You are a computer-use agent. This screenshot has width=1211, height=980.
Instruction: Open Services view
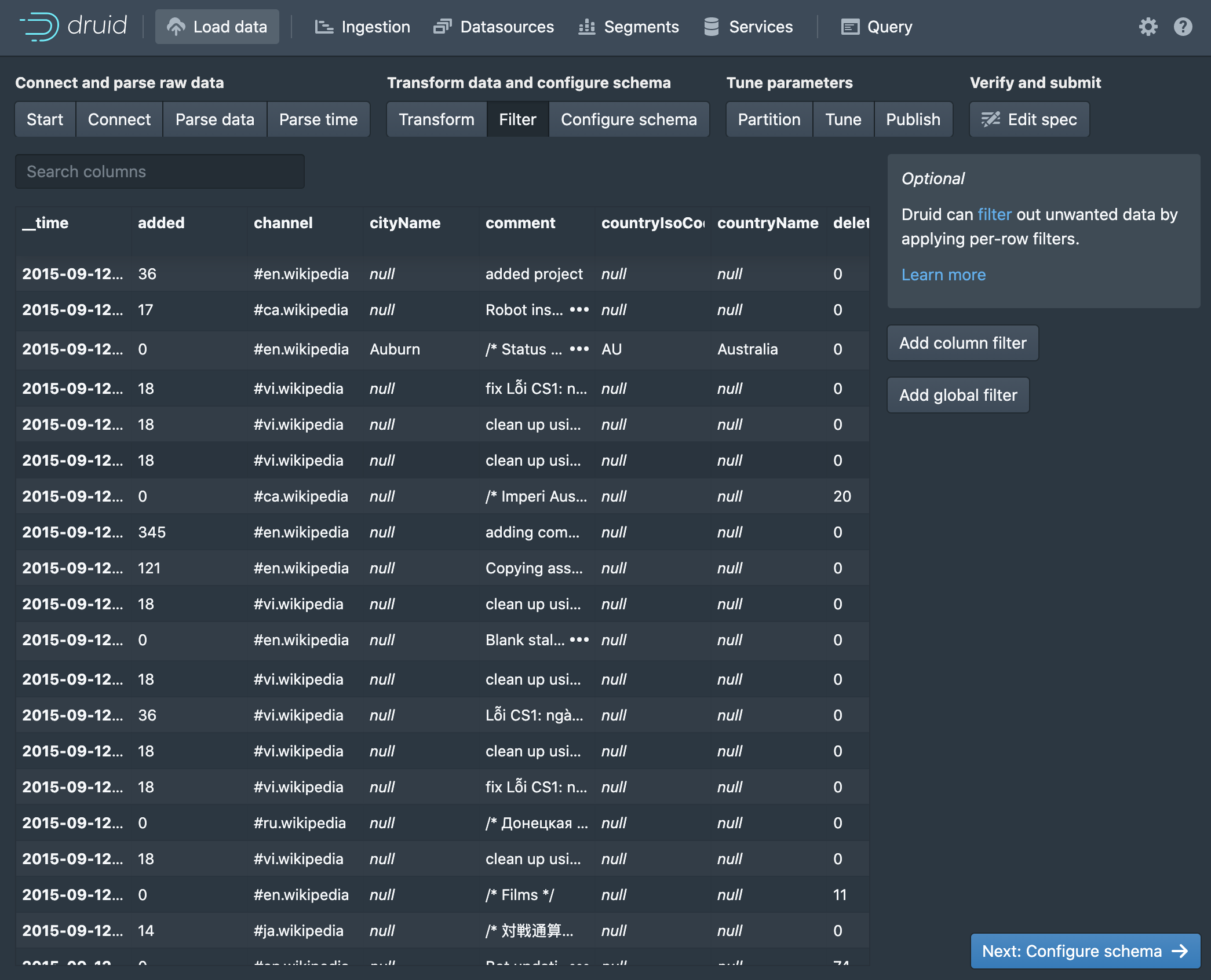(748, 27)
